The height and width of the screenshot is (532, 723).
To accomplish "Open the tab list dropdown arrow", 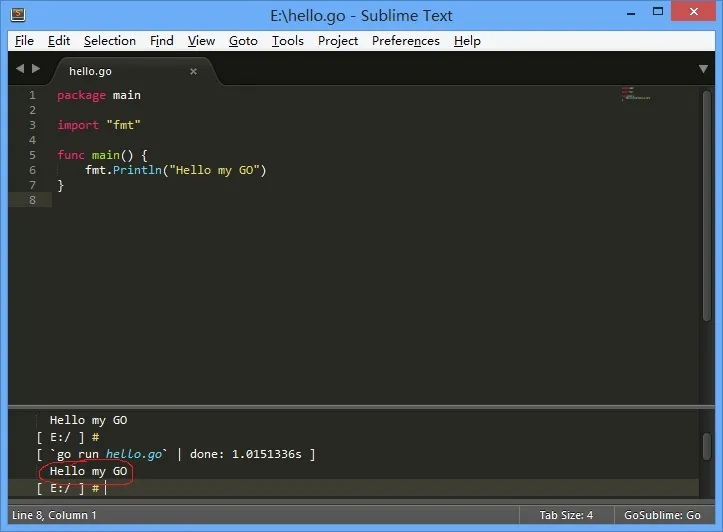I will coord(703,69).
